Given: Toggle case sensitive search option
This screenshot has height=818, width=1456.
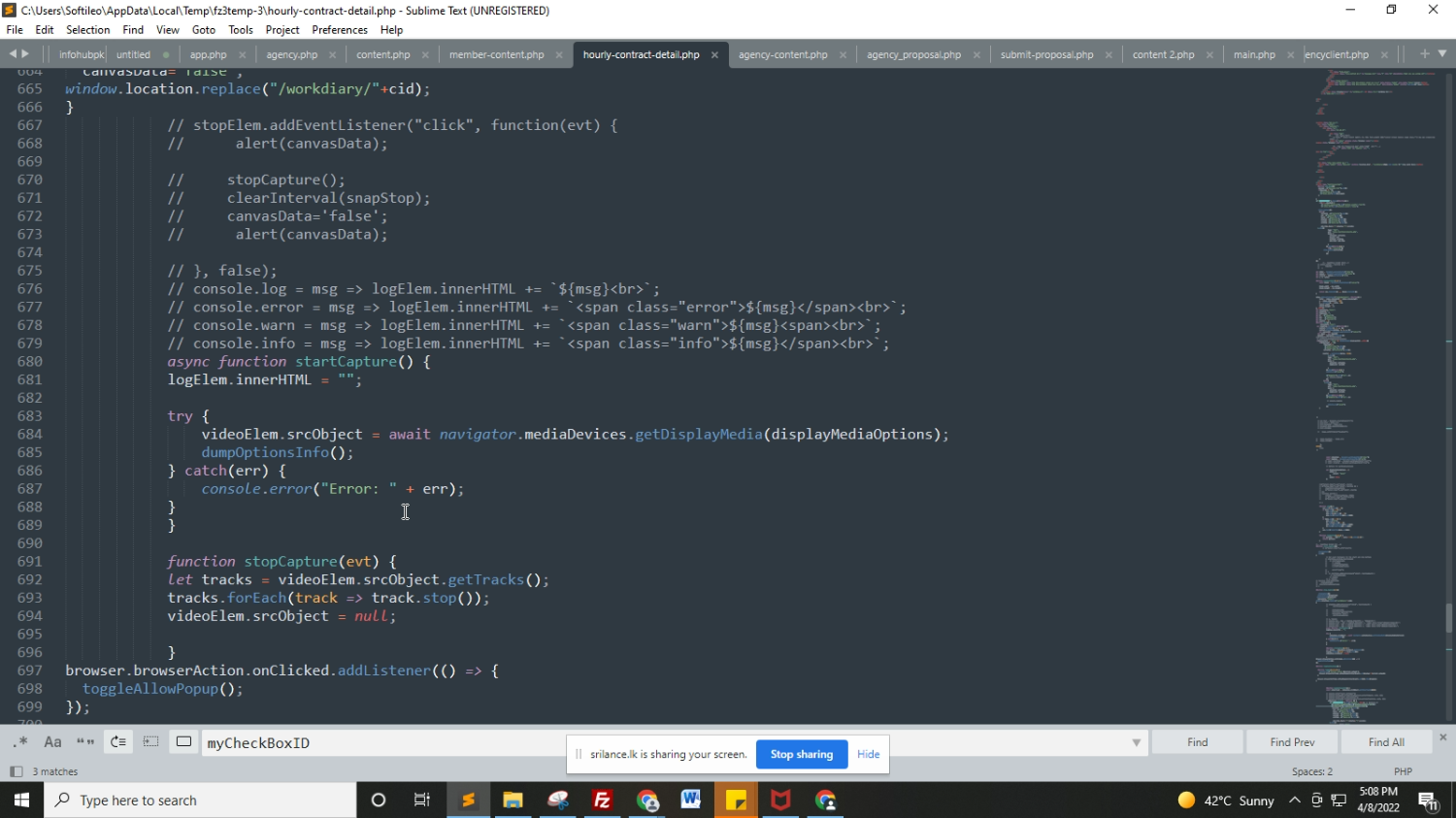Looking at the screenshot, I should 53,742.
